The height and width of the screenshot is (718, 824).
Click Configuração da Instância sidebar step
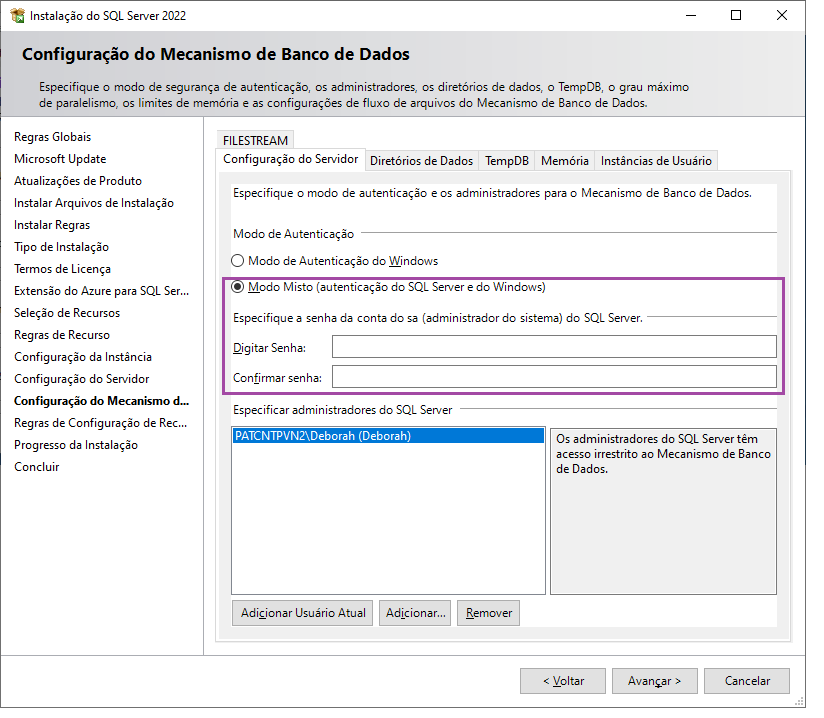coord(83,357)
